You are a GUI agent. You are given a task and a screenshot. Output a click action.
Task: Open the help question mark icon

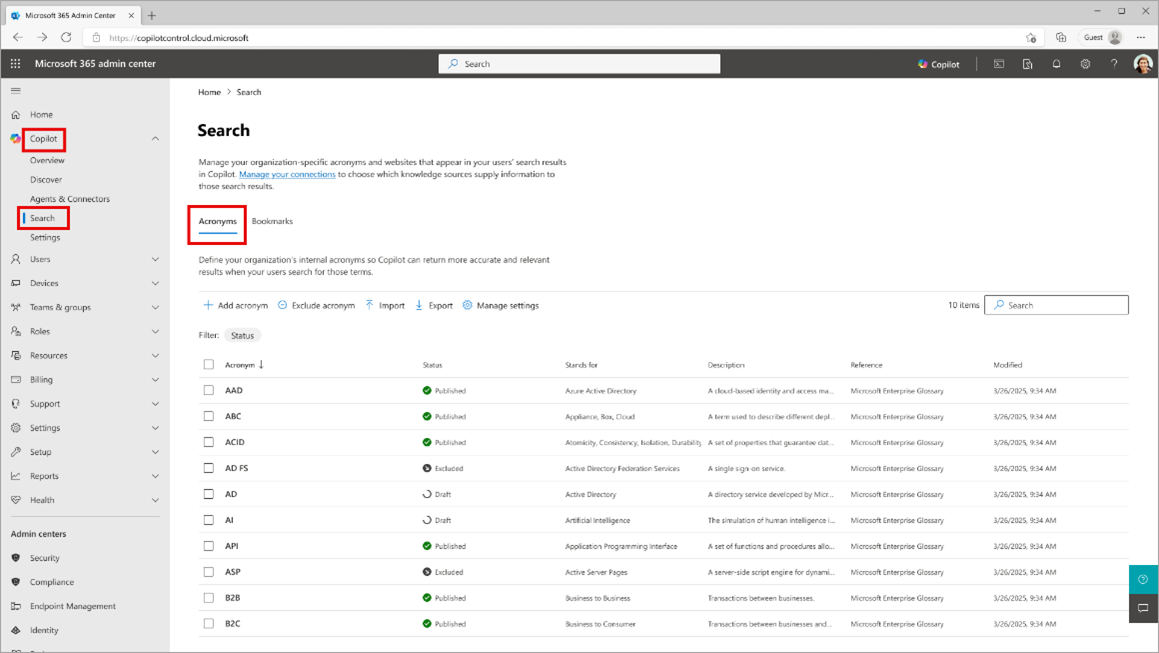(1114, 64)
